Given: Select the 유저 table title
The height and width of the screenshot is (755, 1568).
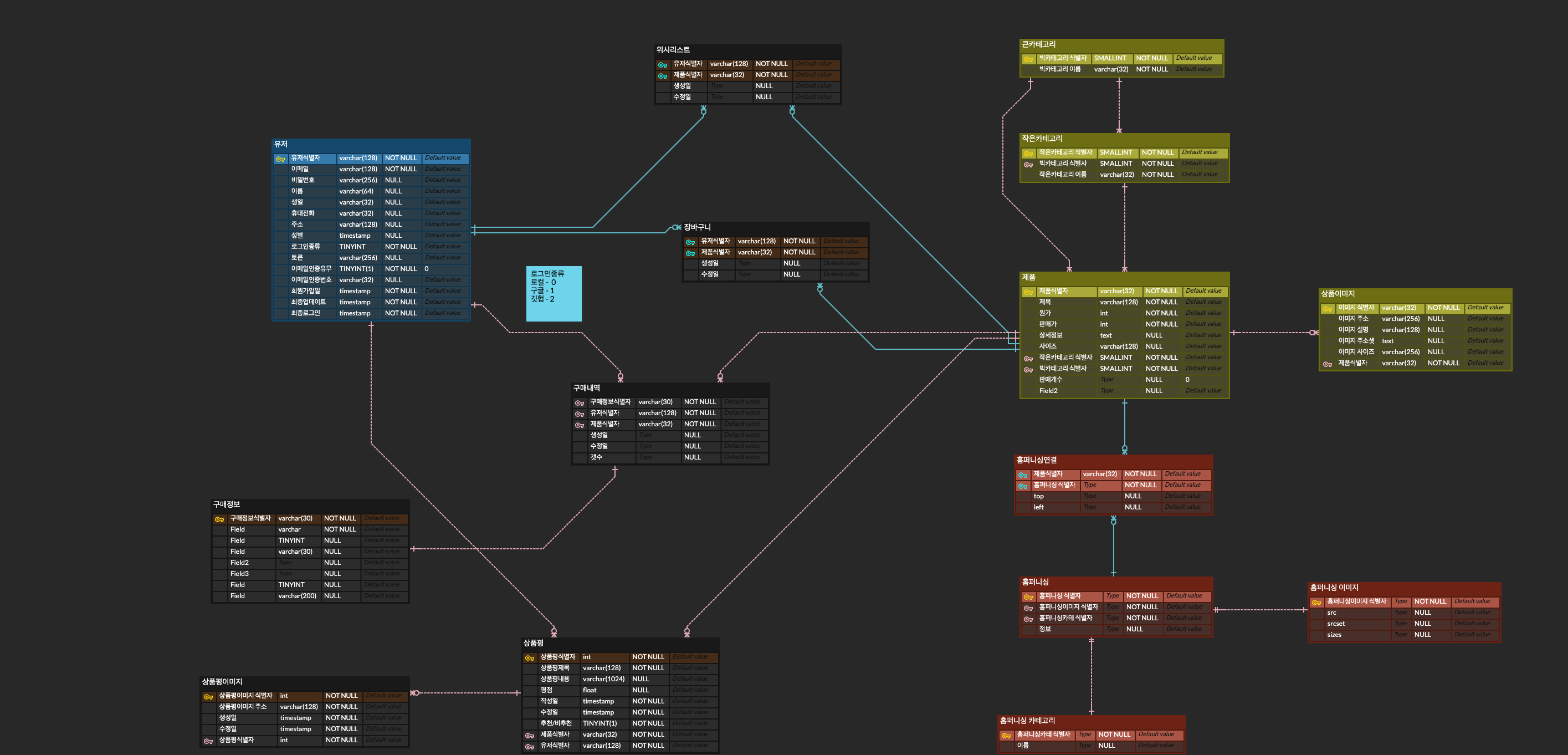Looking at the screenshot, I should (x=280, y=144).
